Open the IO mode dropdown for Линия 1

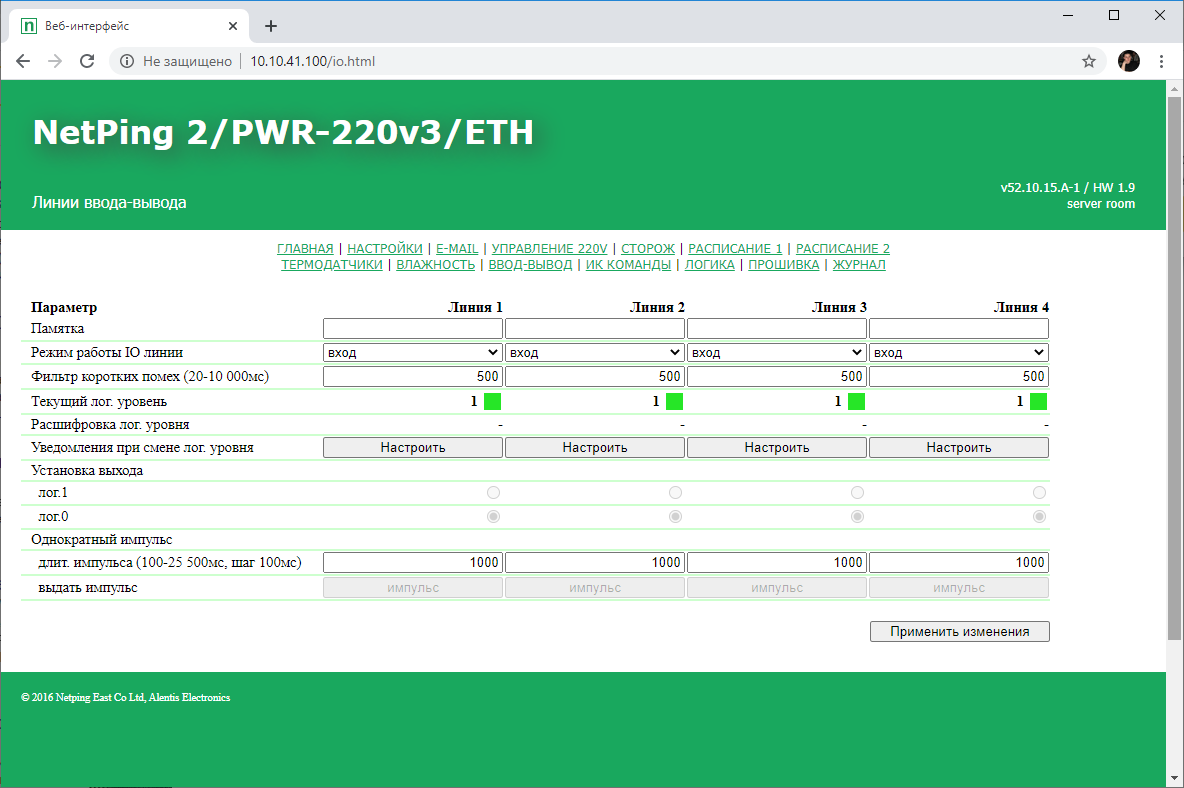click(413, 352)
